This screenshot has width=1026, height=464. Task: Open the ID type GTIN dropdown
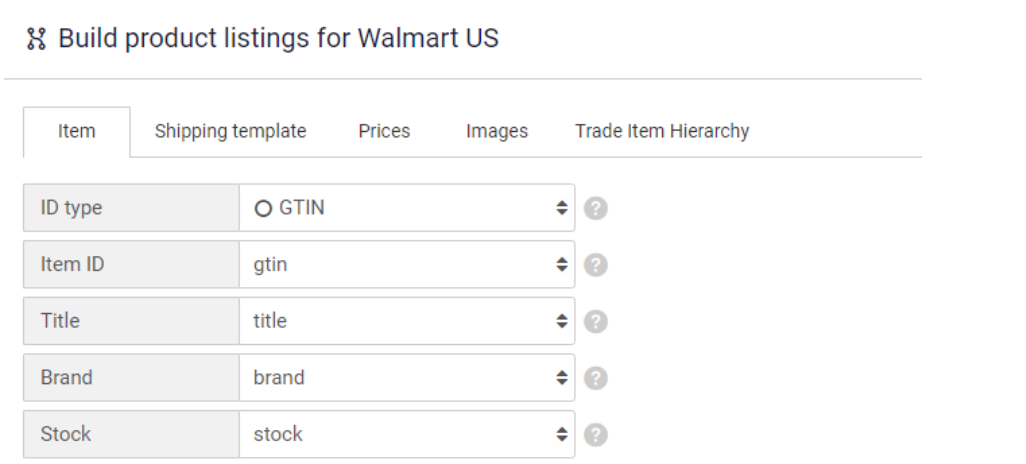coord(407,207)
